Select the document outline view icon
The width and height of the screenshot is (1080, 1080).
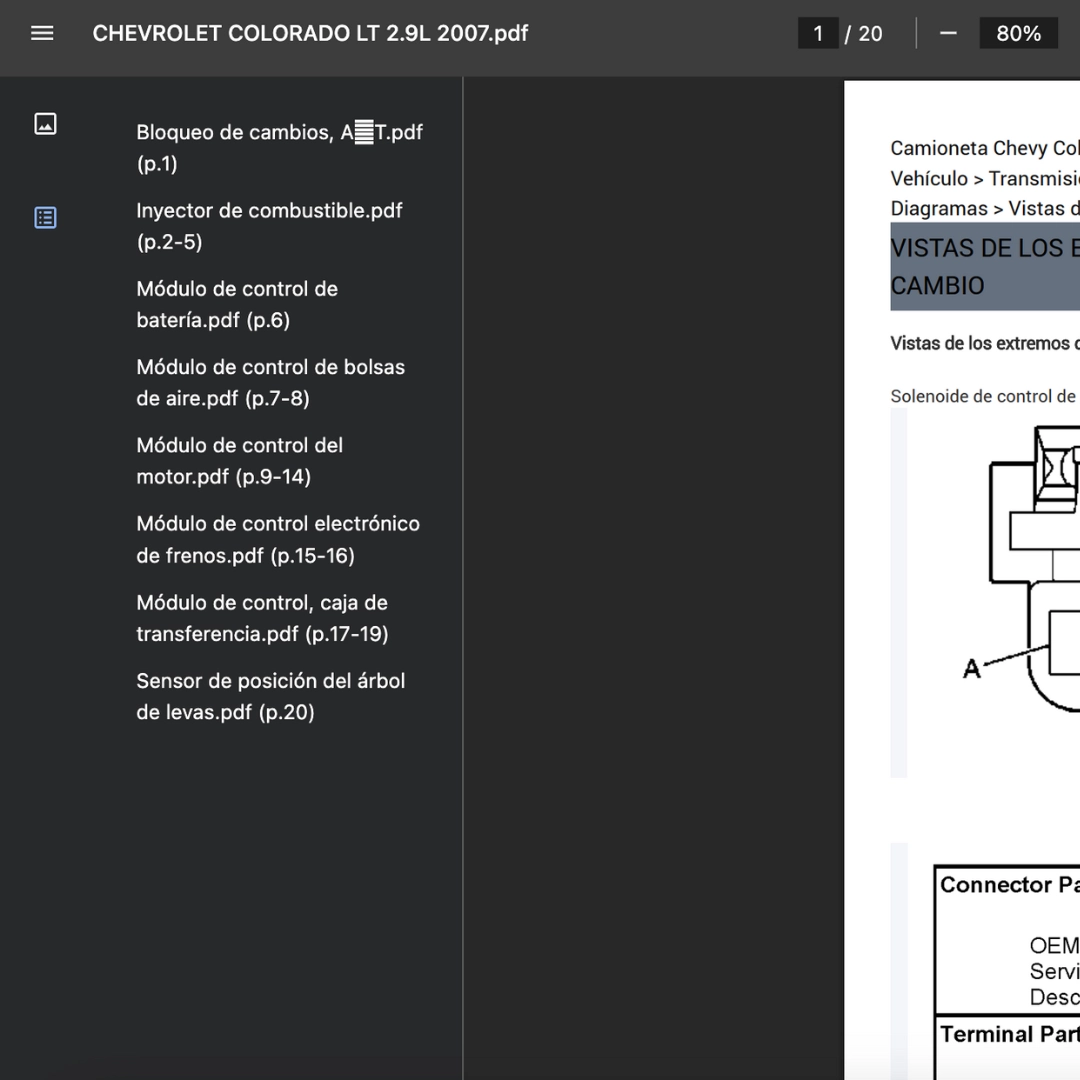45,217
